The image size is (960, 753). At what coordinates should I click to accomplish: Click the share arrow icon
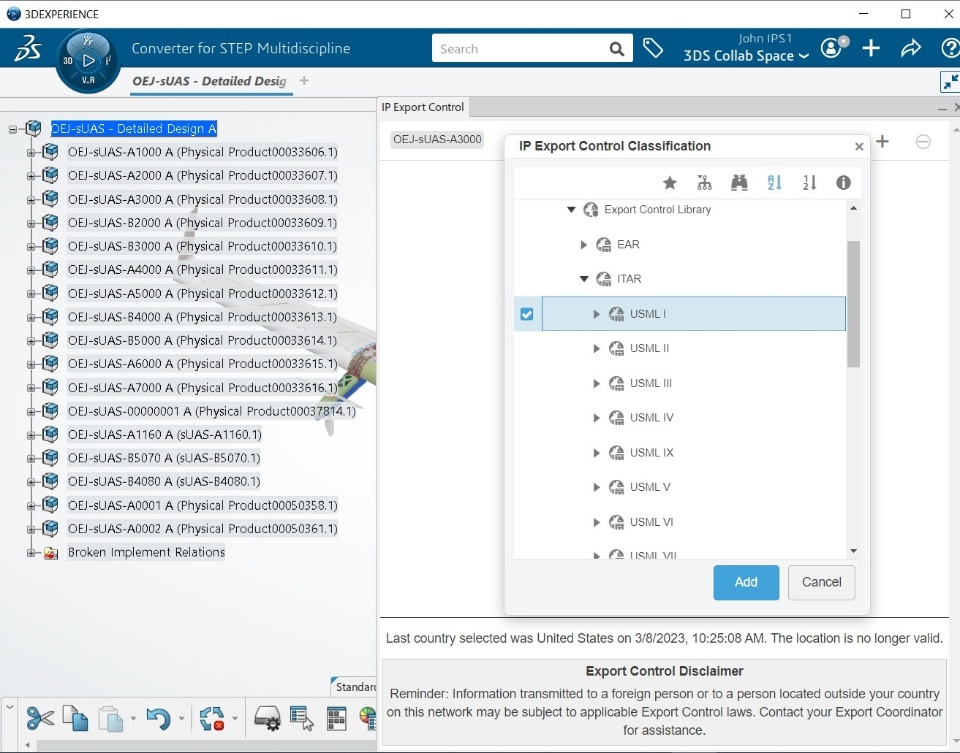(910, 48)
